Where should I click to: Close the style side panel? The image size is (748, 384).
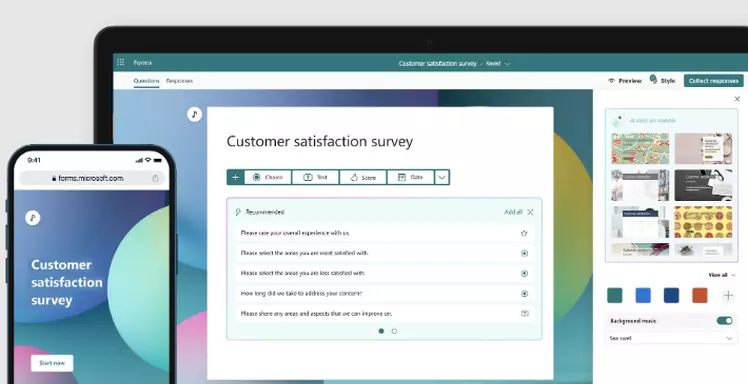(737, 99)
